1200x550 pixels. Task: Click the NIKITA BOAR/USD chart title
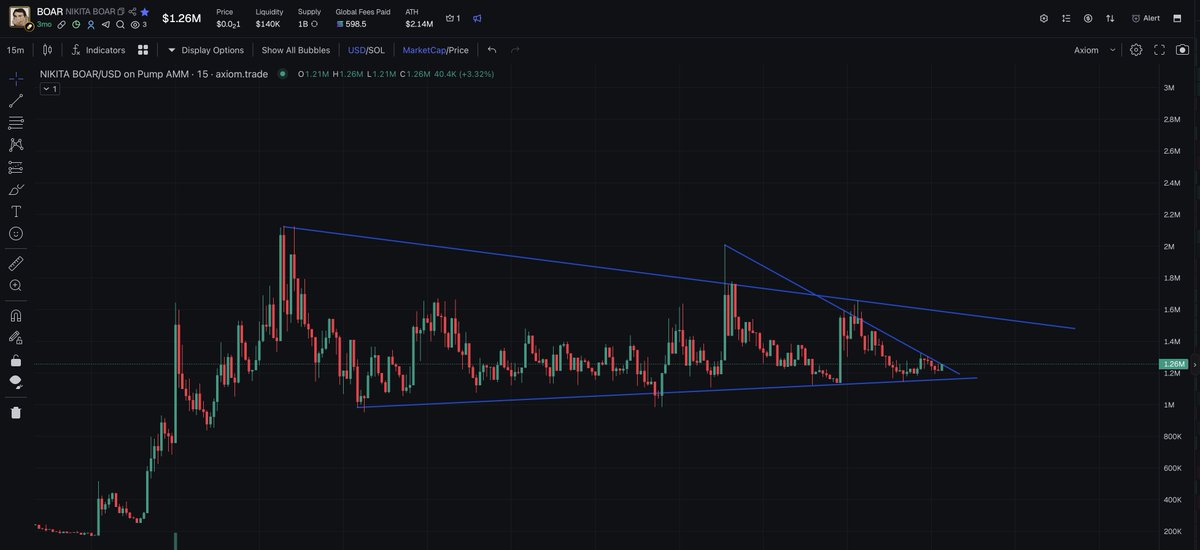point(154,74)
